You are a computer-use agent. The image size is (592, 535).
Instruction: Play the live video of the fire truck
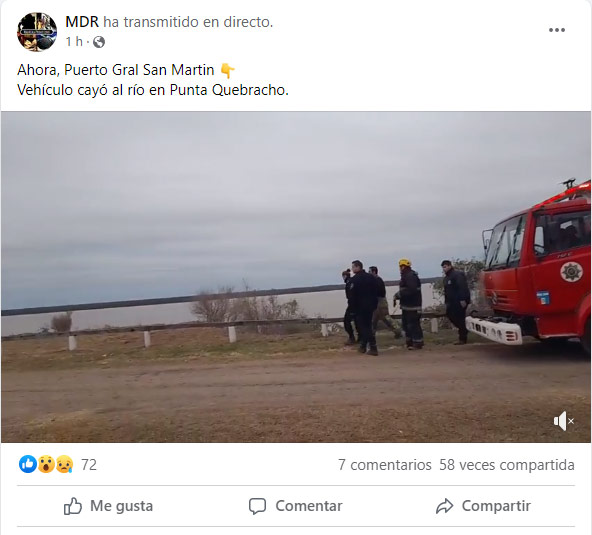(x=296, y=277)
